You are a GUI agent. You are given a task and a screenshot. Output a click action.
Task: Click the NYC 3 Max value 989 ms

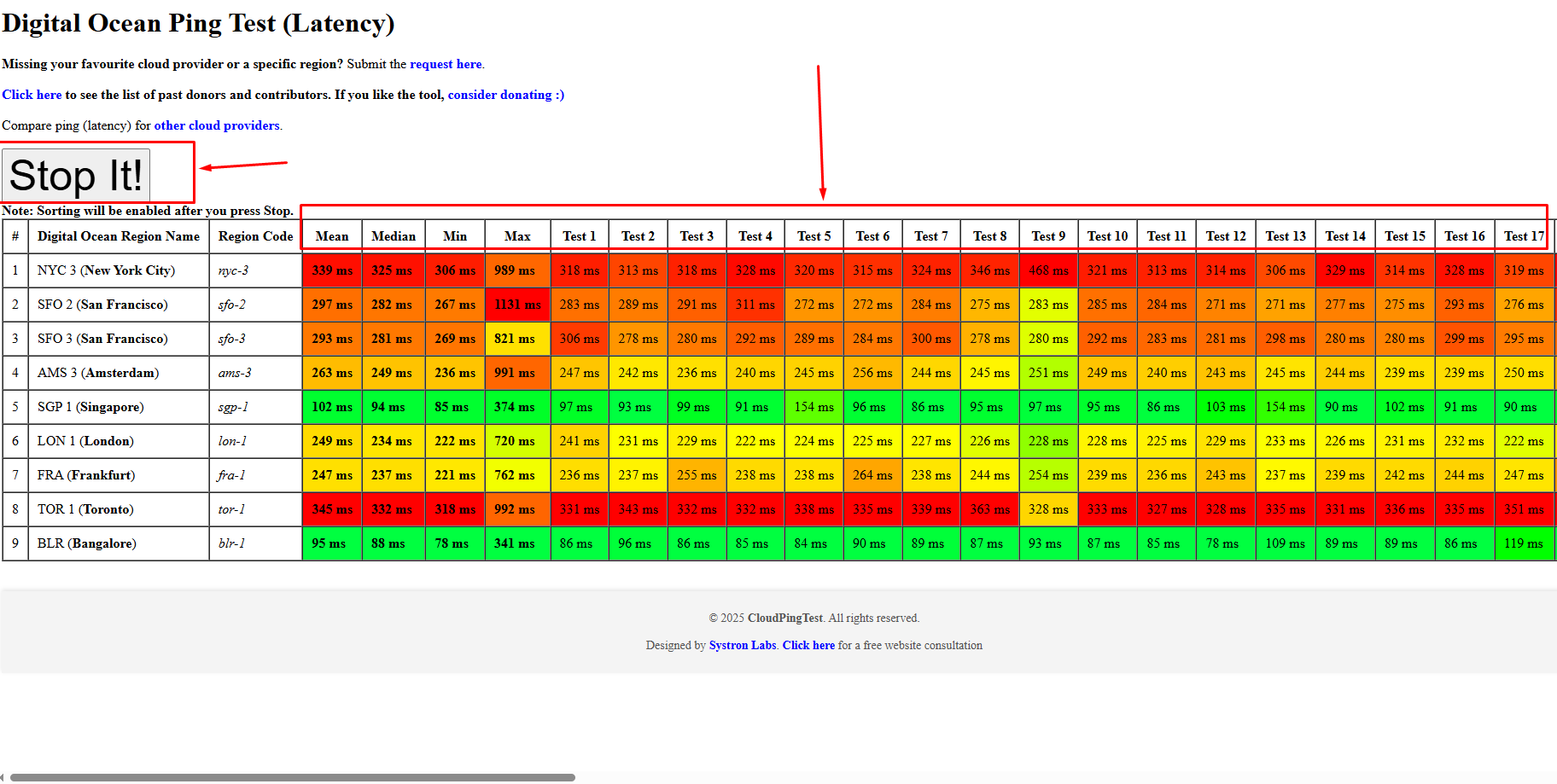(x=516, y=270)
